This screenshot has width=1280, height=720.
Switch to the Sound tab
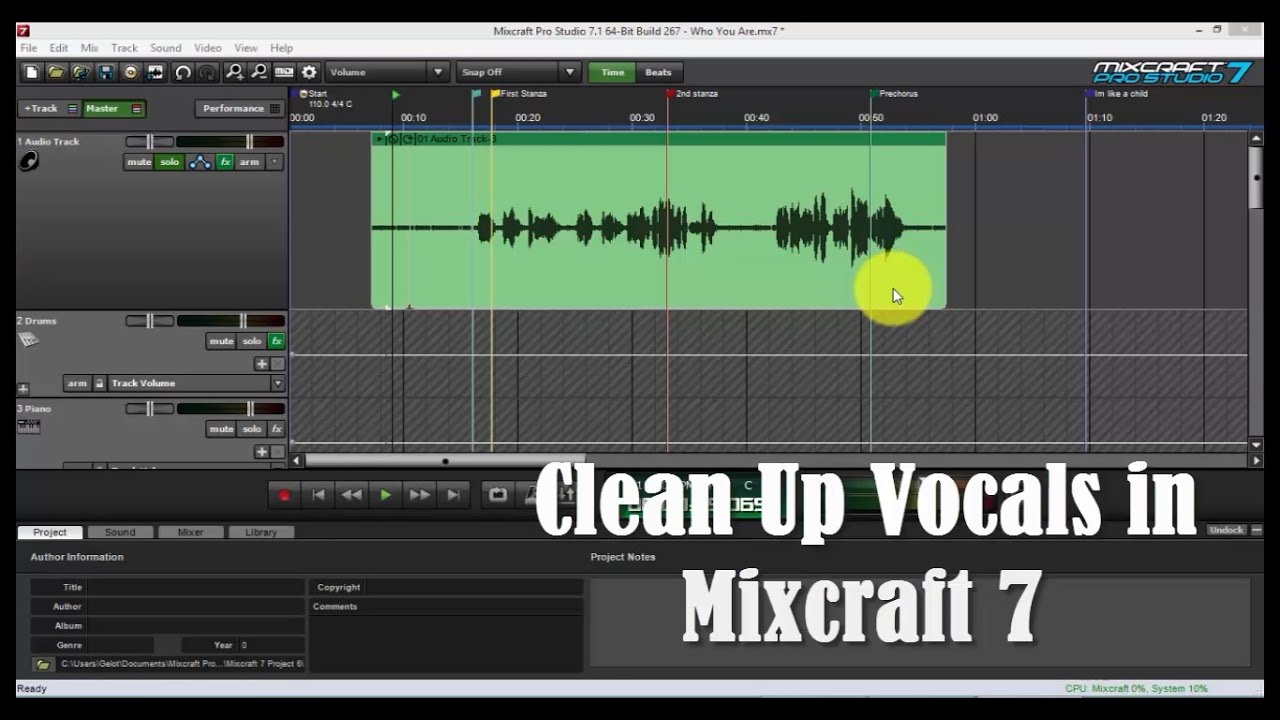120,532
